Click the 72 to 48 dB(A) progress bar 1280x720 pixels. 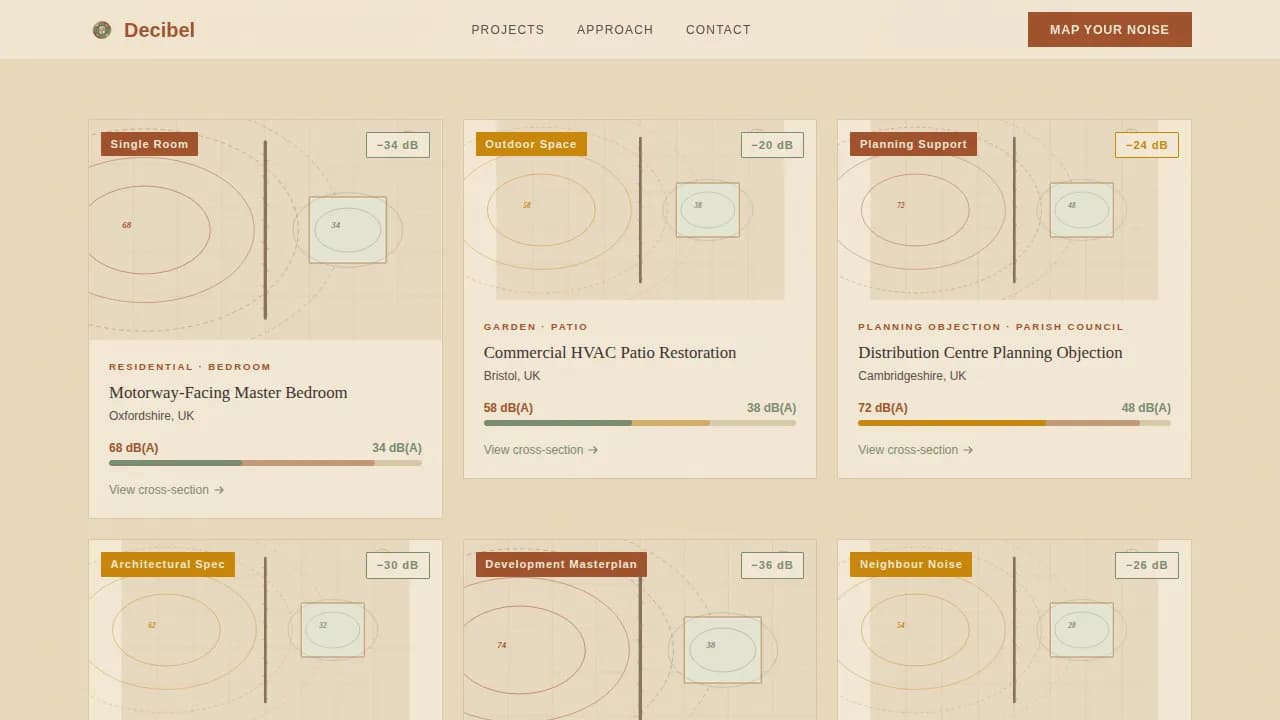(x=1014, y=423)
